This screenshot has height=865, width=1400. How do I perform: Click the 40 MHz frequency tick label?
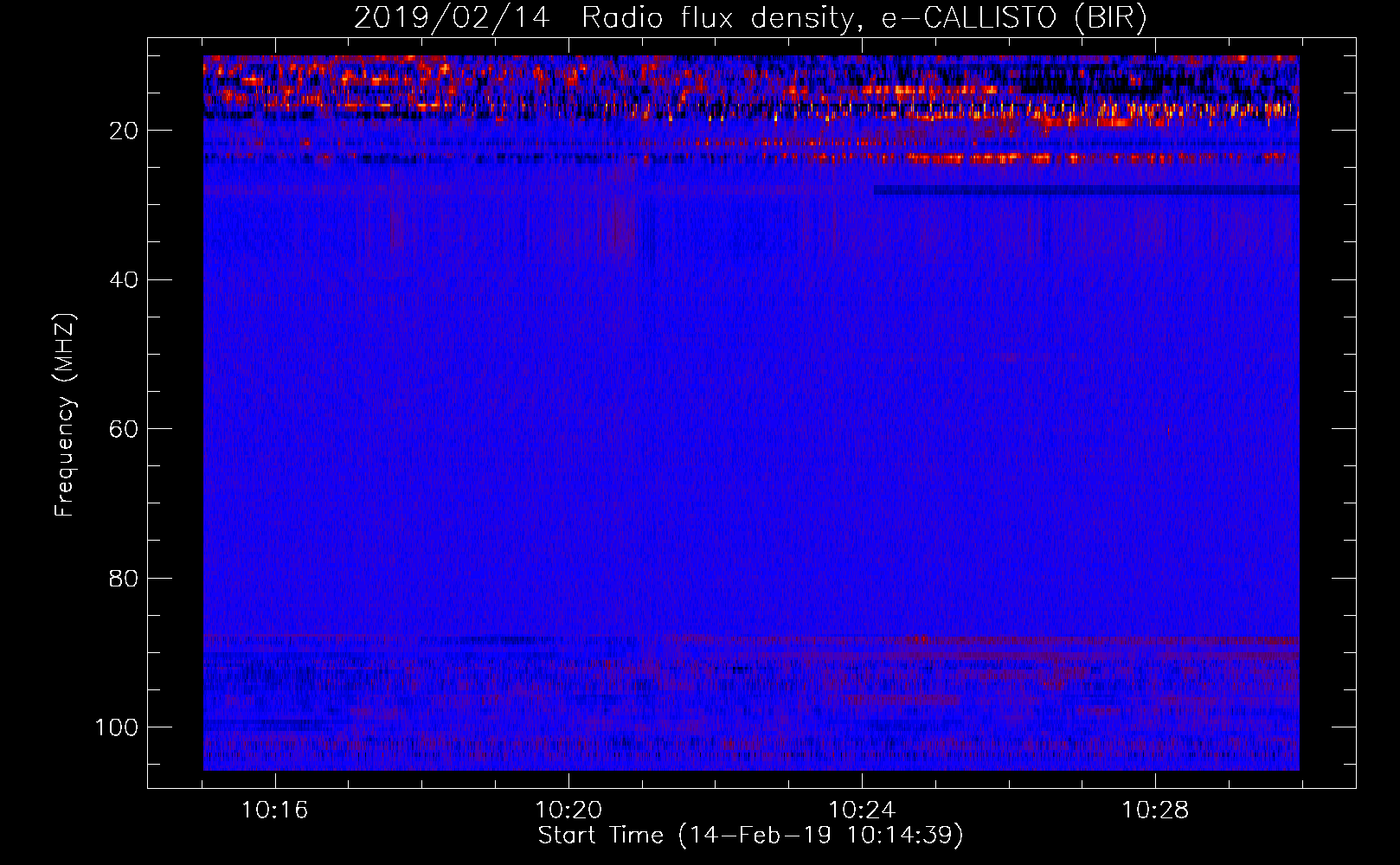pos(125,280)
